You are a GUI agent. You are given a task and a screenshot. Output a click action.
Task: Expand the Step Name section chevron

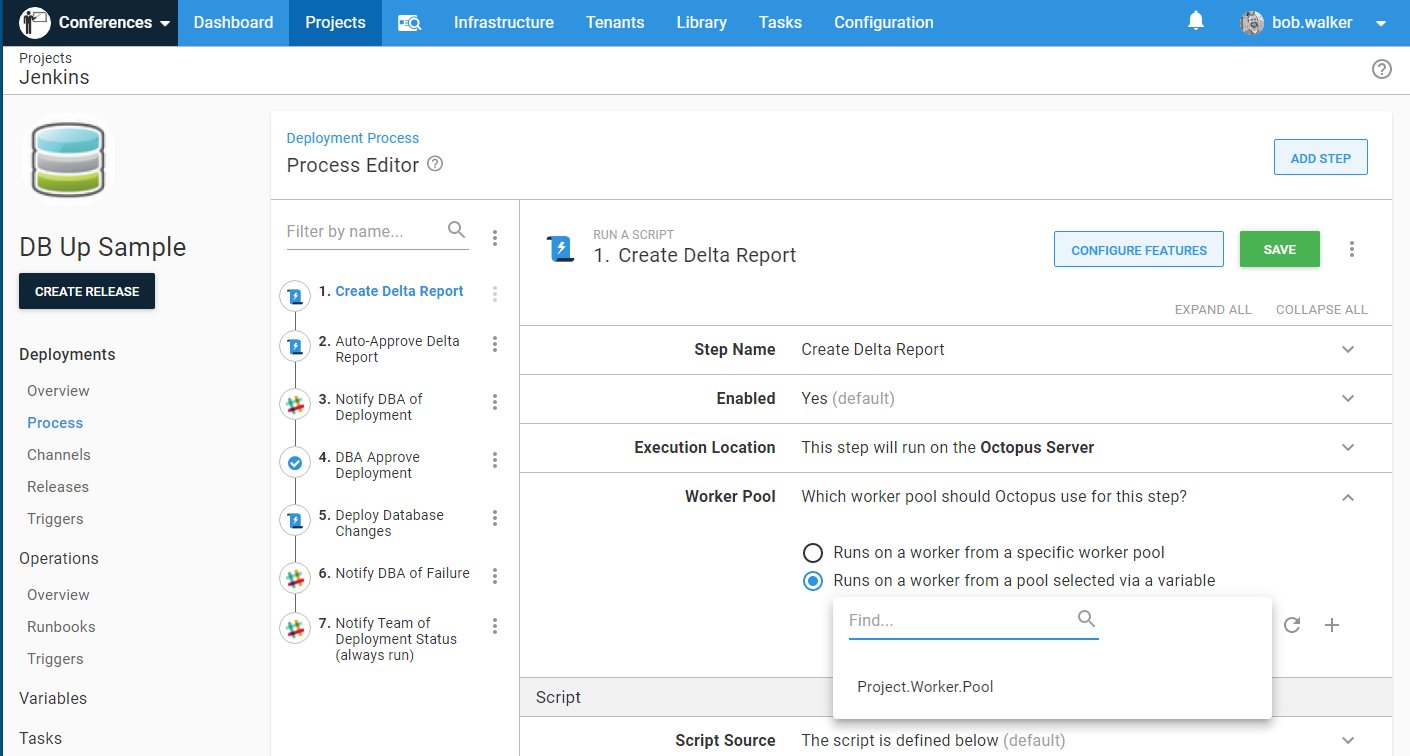1348,350
